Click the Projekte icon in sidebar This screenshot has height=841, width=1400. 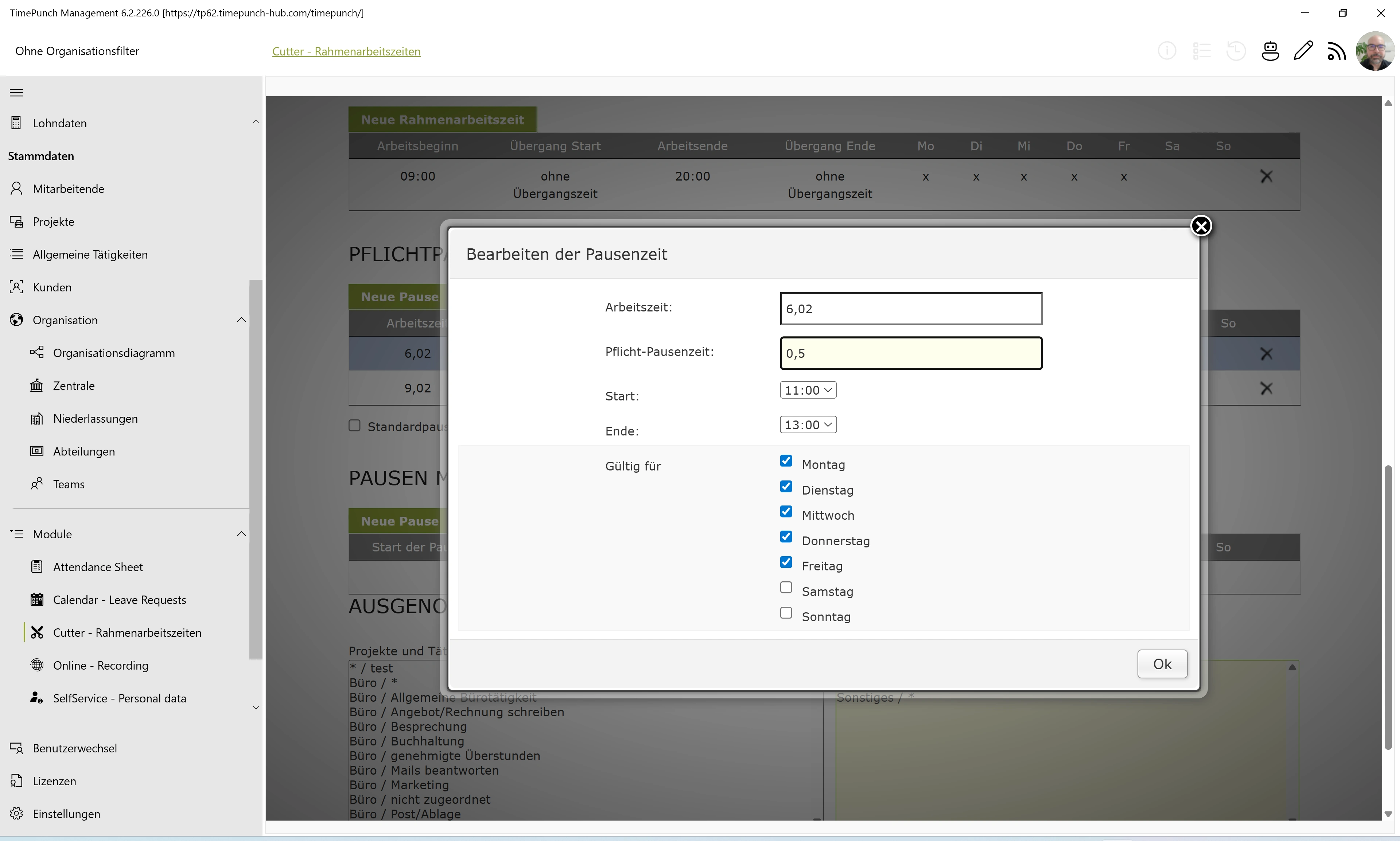[x=16, y=221]
